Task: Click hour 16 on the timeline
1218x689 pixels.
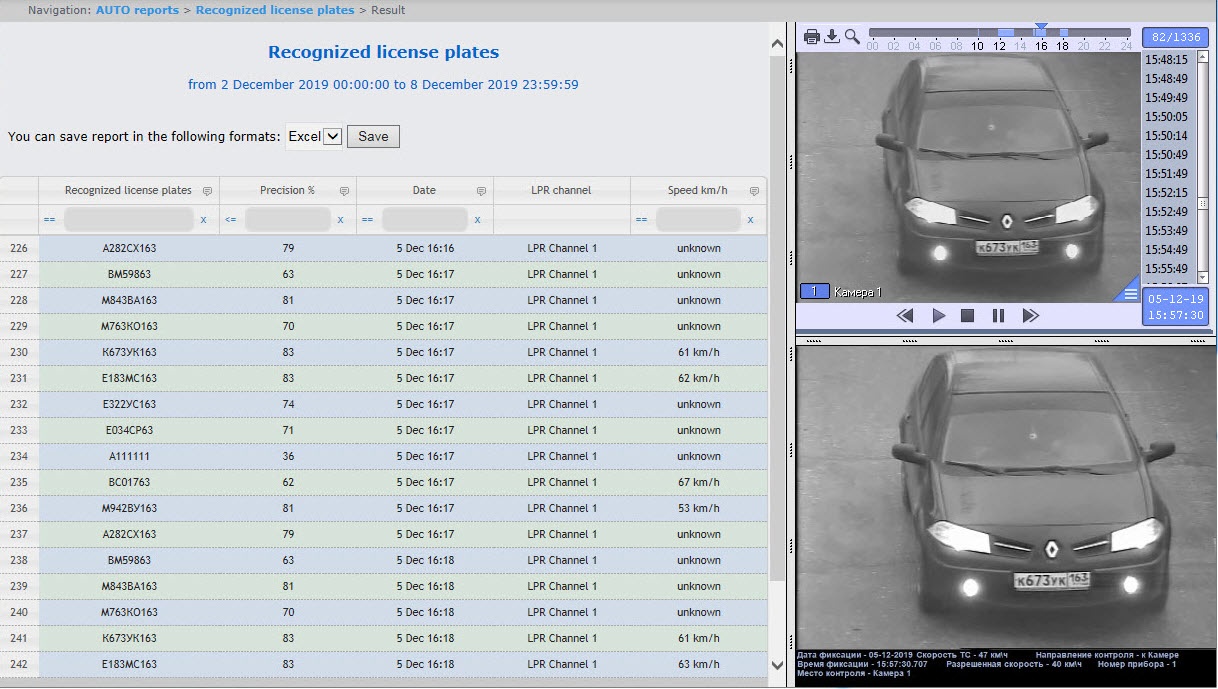Action: [1041, 46]
